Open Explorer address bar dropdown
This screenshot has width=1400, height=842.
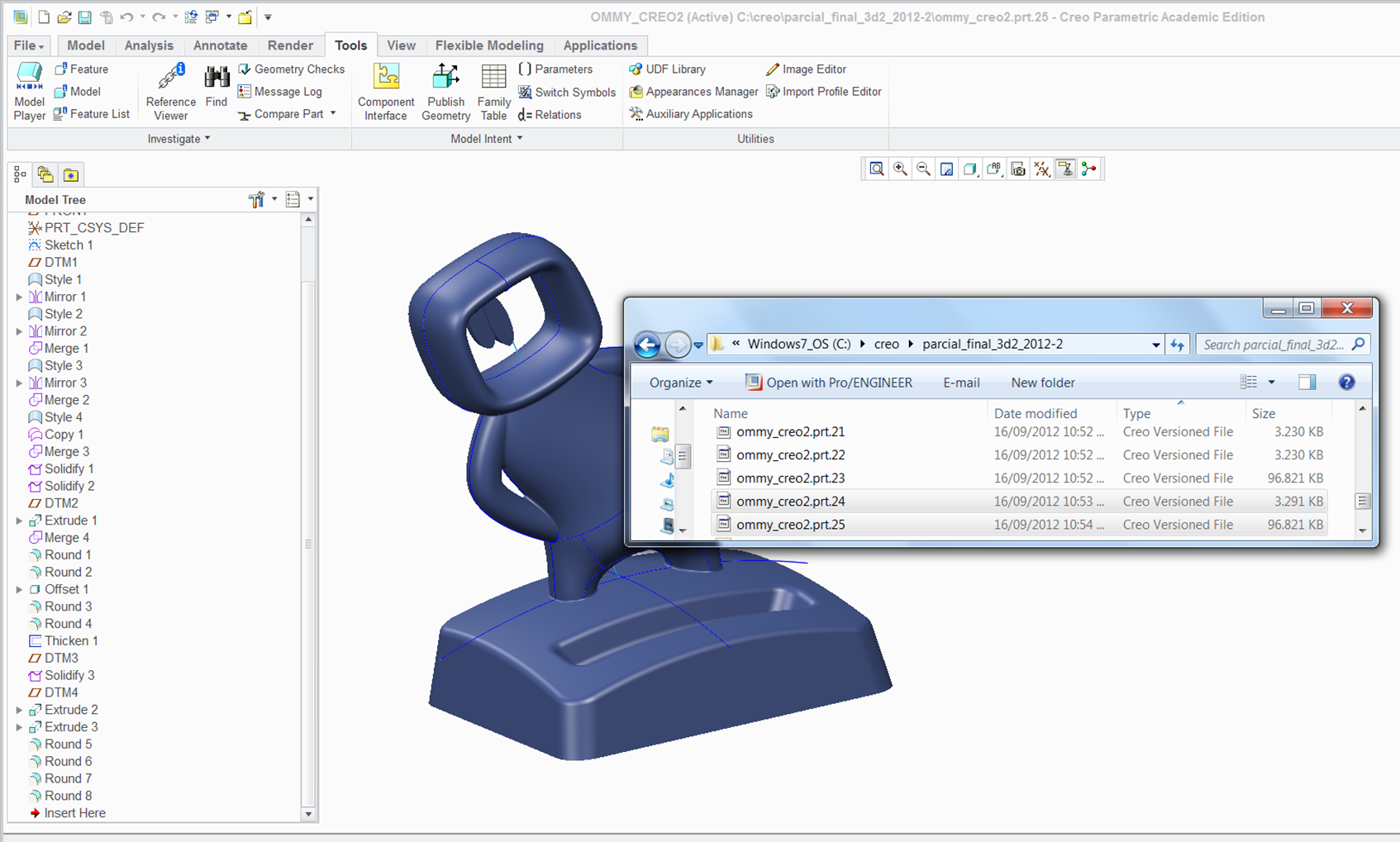pyautogui.click(x=1156, y=345)
